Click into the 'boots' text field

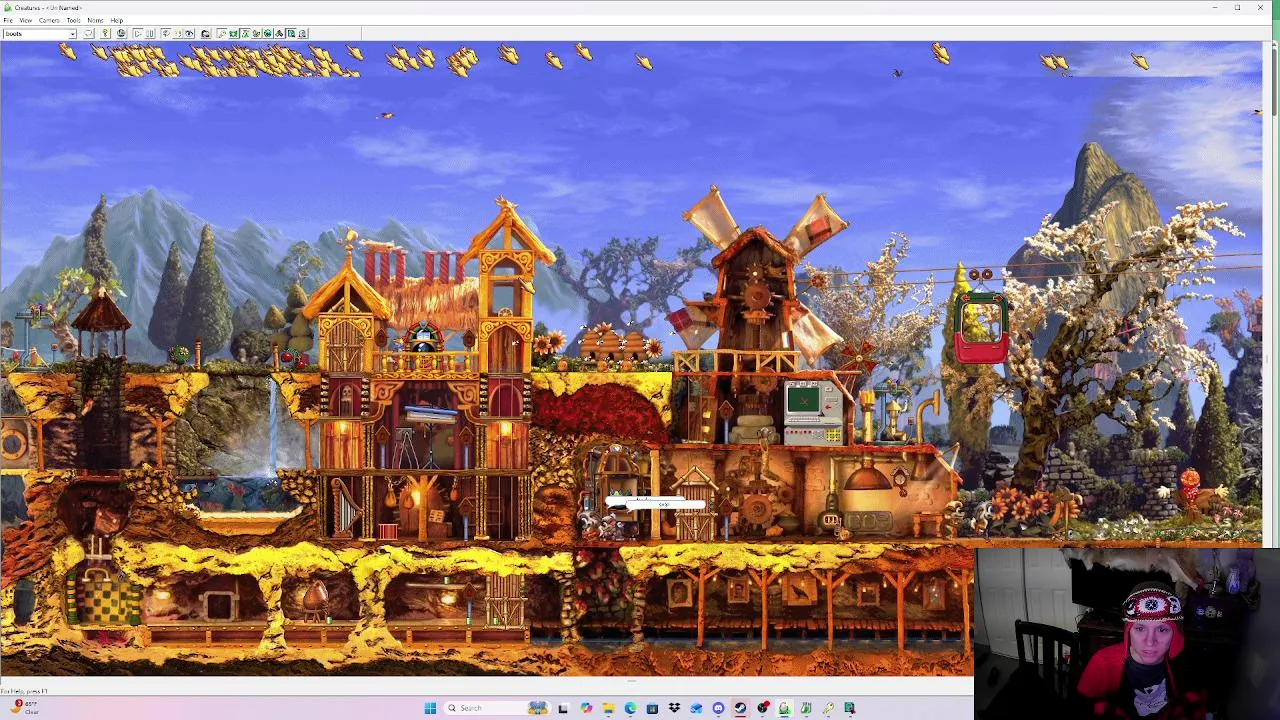point(35,34)
